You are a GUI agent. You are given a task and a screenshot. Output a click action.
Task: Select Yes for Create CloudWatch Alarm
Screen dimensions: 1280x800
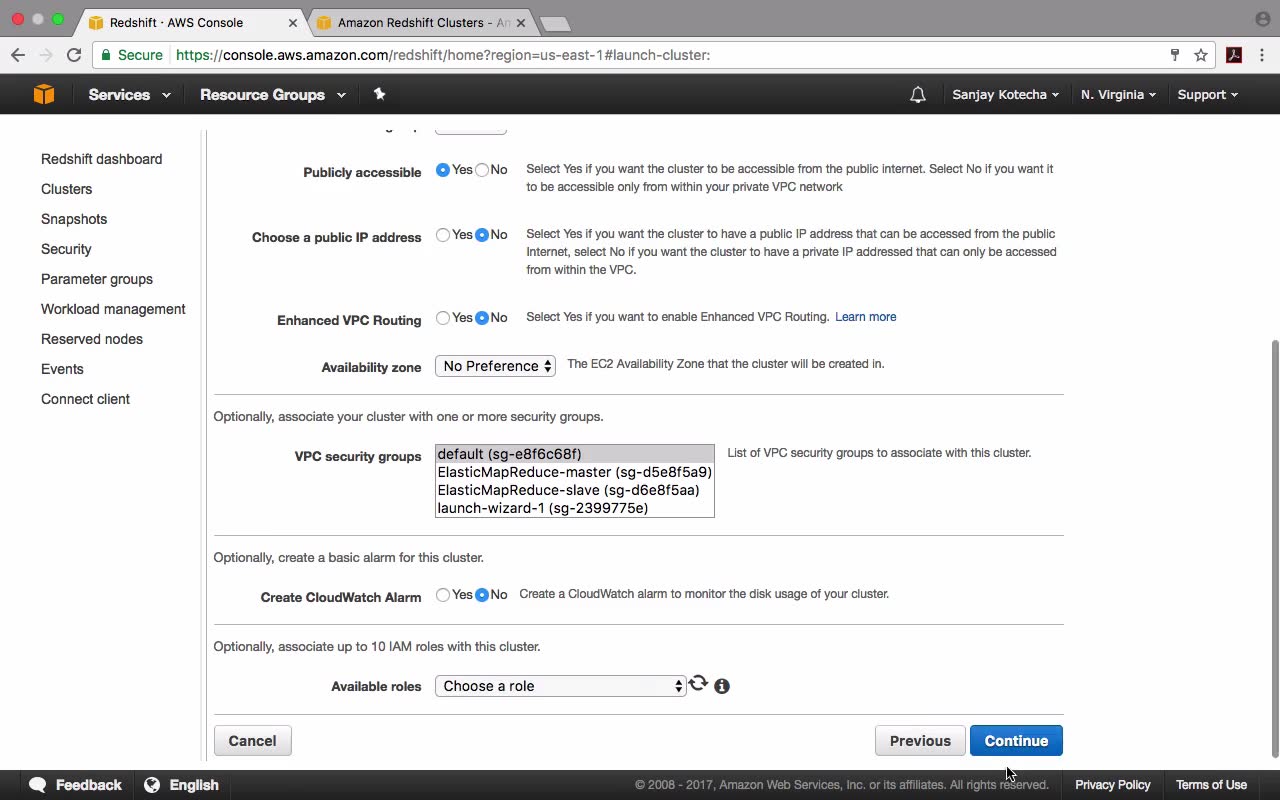coord(443,595)
